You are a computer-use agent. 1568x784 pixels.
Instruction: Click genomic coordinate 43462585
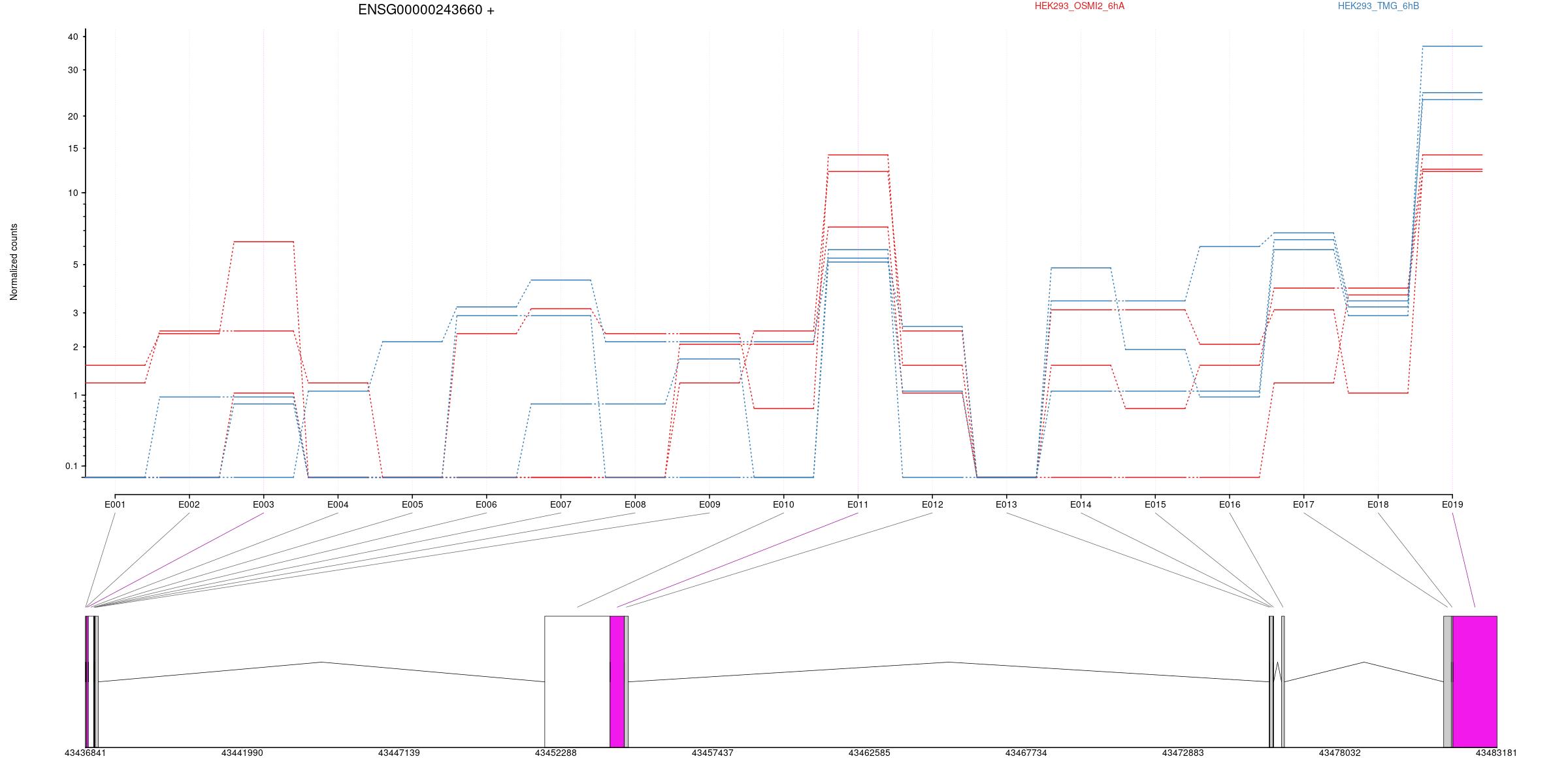tap(869, 753)
